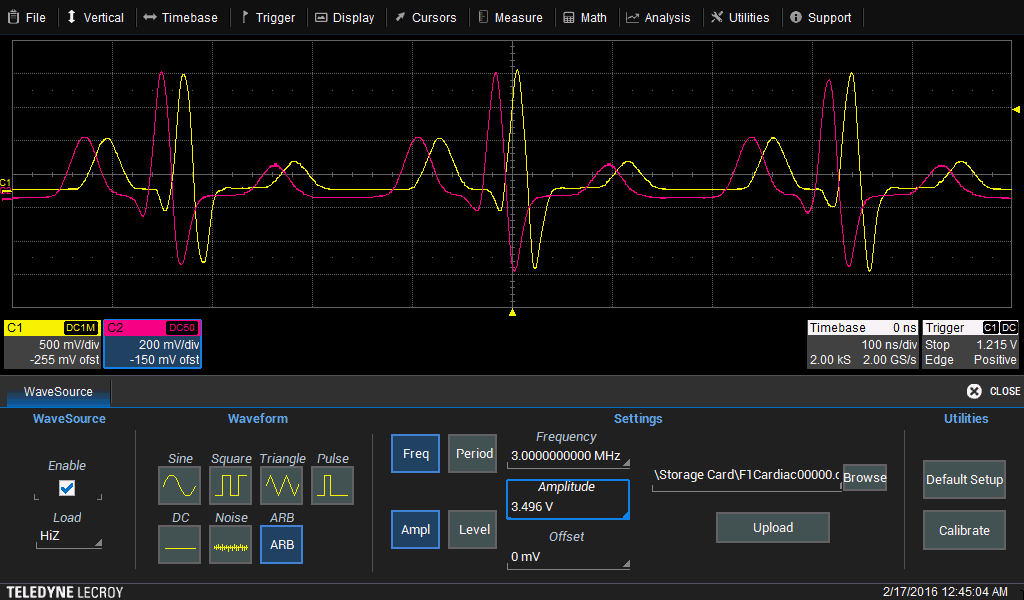Click the trigger level marker on right edge
The image size is (1024, 600).
1016,109
